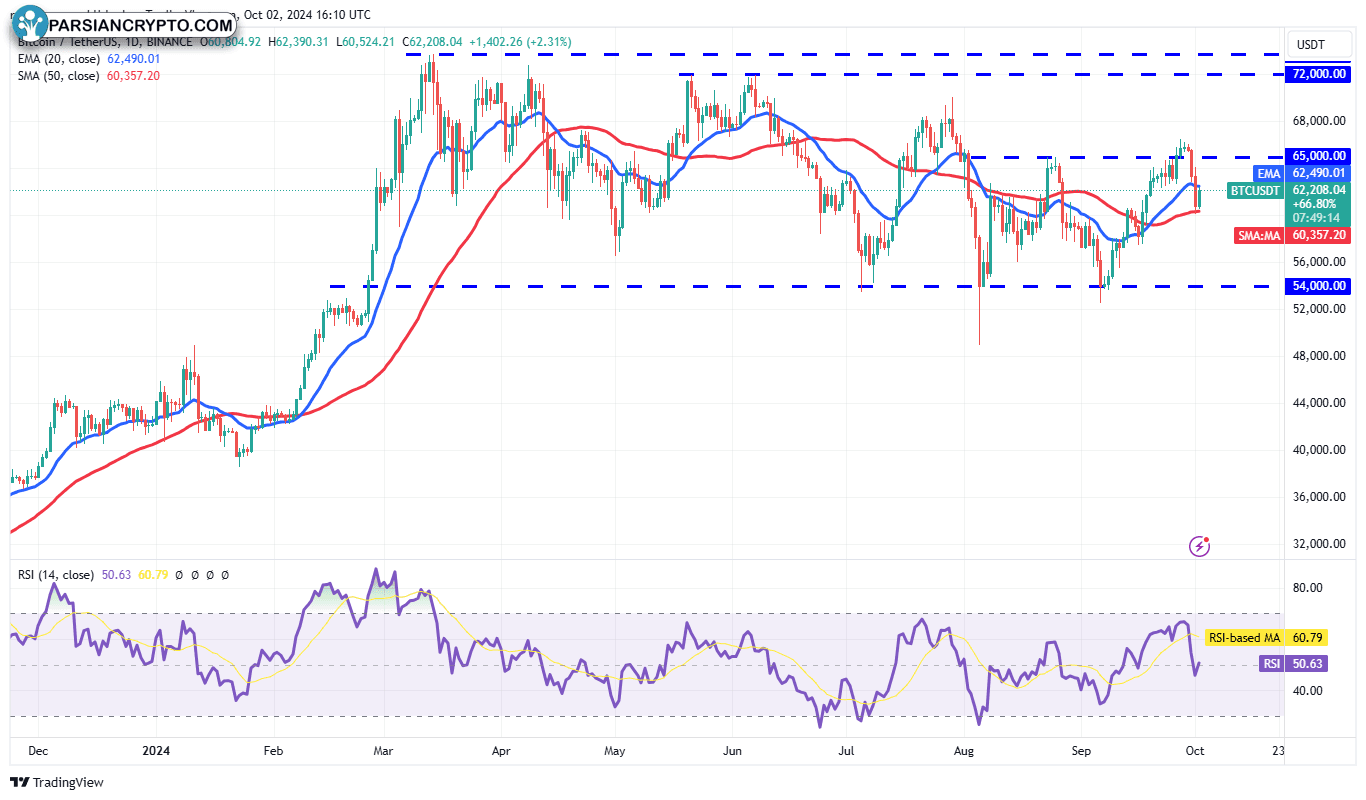
Task: Click the 54,000.00 price level label
Action: [x=1319, y=286]
